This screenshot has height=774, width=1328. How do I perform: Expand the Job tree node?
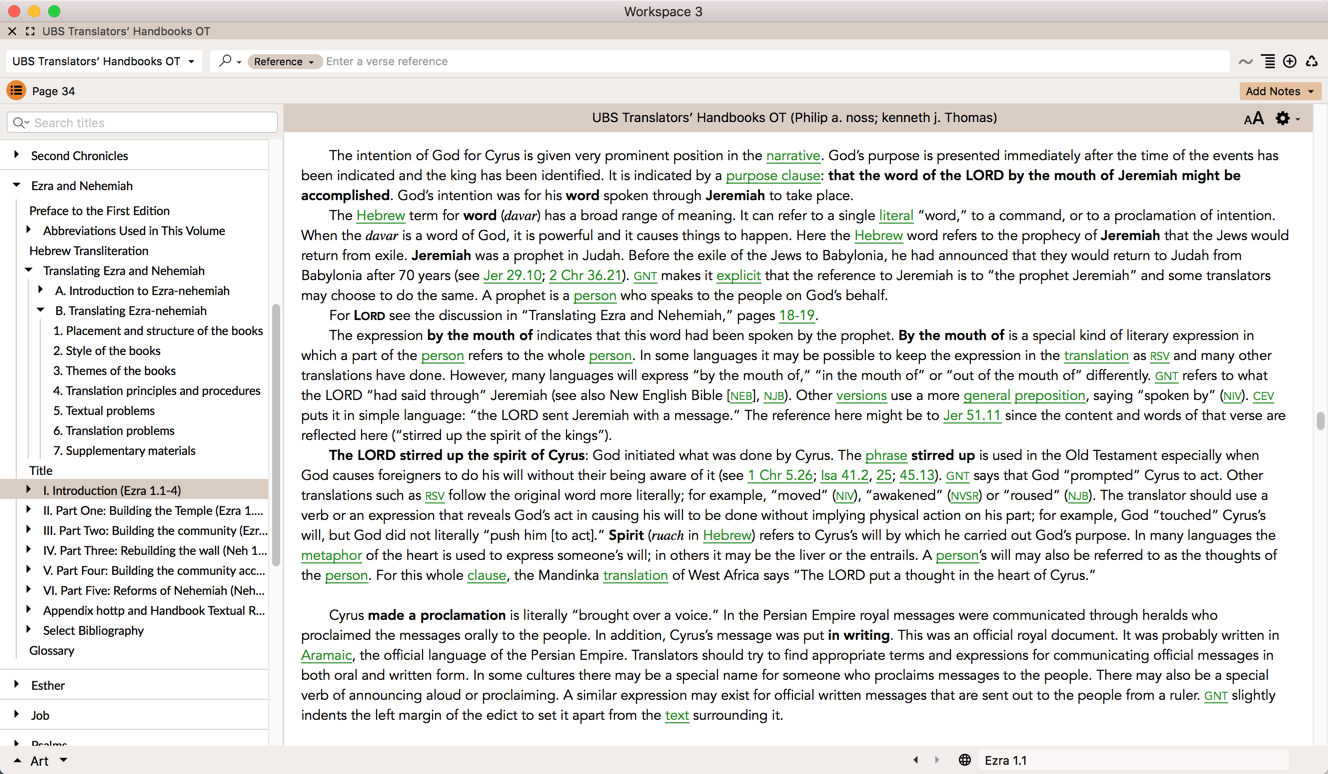point(16,715)
